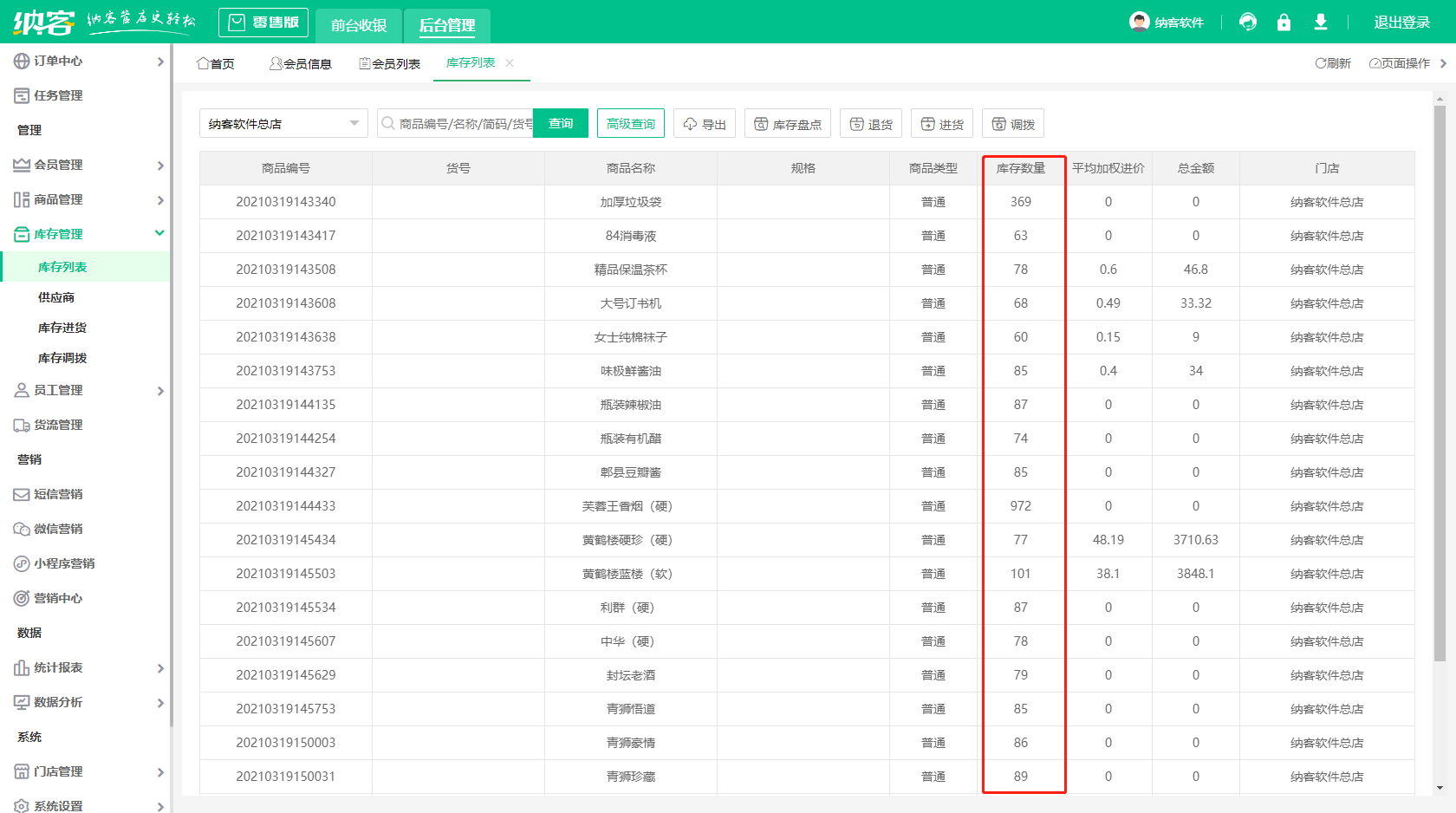Viewport: 1456px width, 813px height.
Task: Click the 库存盘点 button
Action: pos(787,124)
